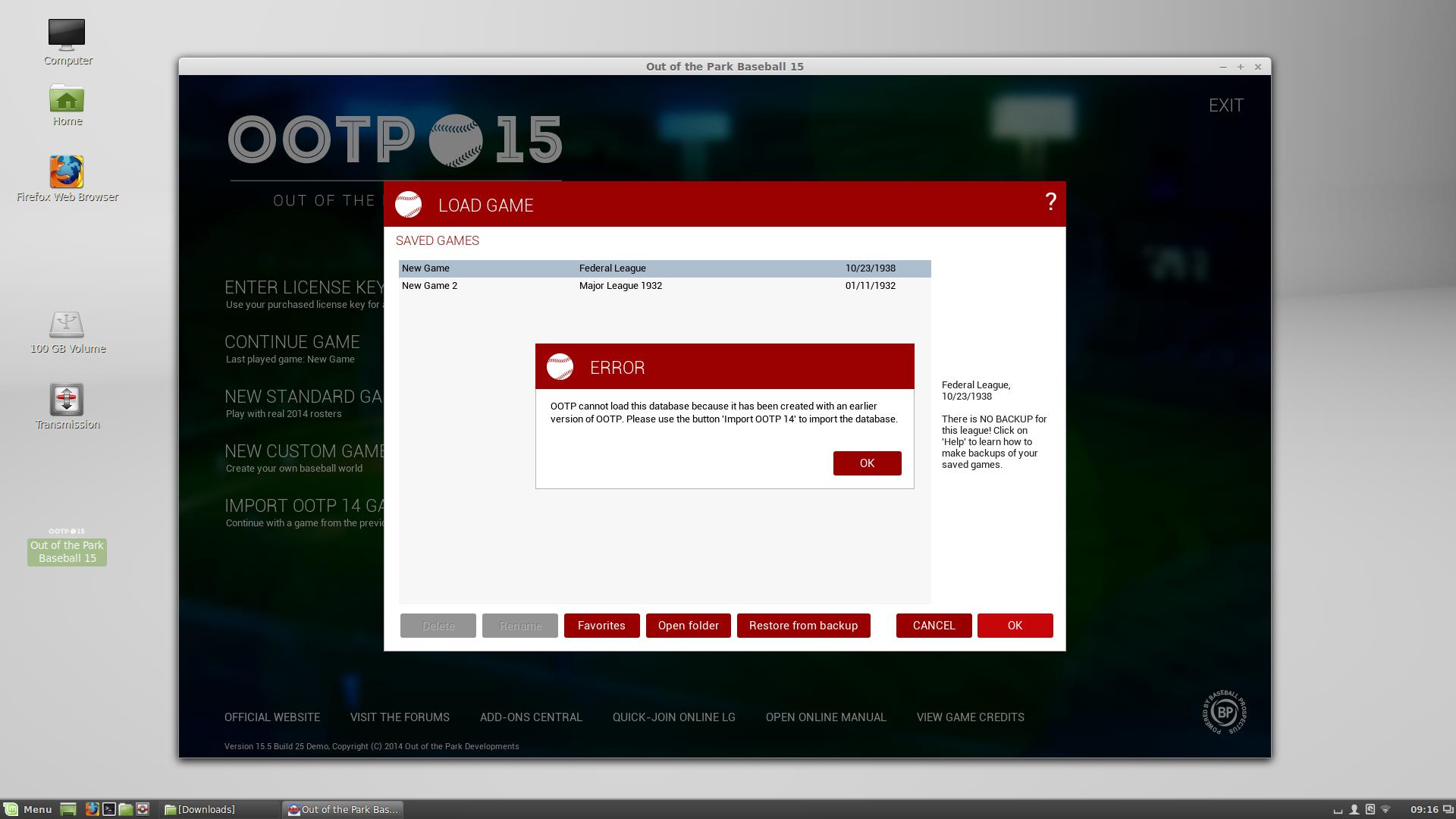Open Out of the Park Baseball 15 desktop shortcut
The width and height of the screenshot is (1456, 819).
tap(67, 545)
